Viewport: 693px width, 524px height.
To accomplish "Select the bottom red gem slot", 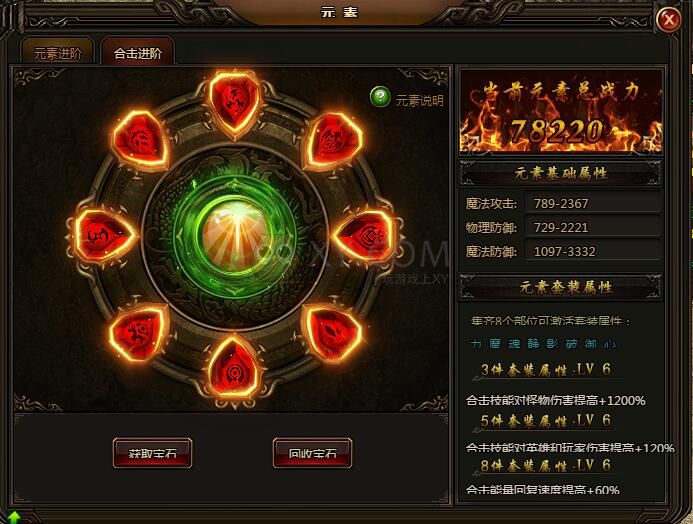I will tap(234, 369).
